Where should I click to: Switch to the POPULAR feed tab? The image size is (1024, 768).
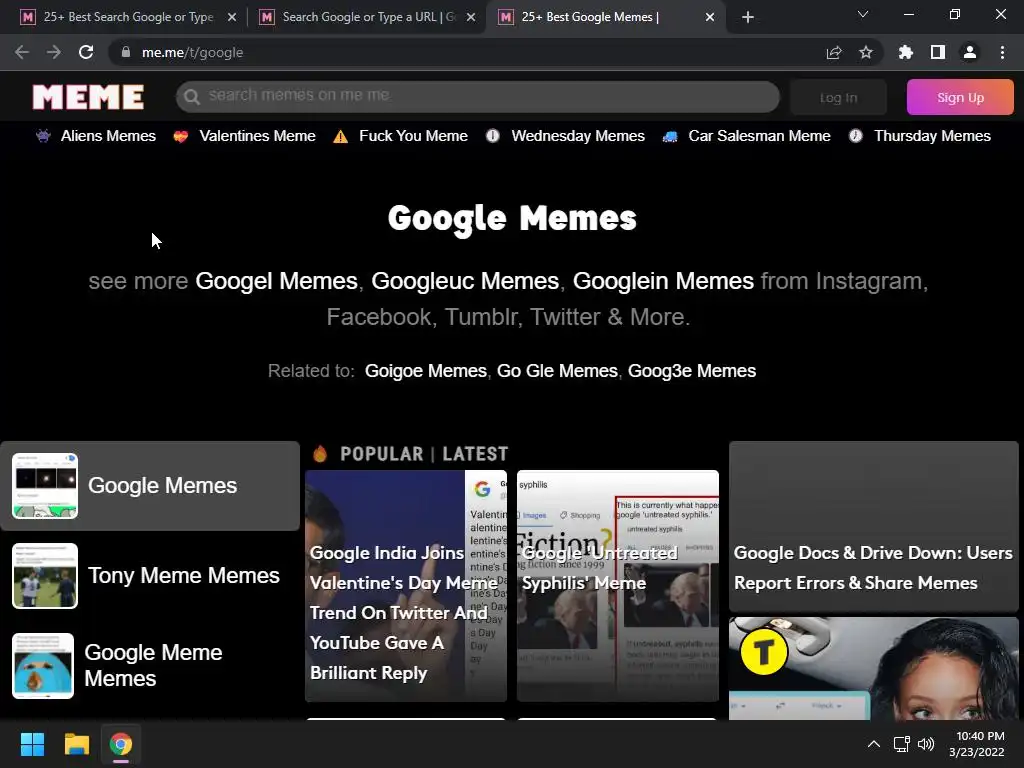point(381,454)
